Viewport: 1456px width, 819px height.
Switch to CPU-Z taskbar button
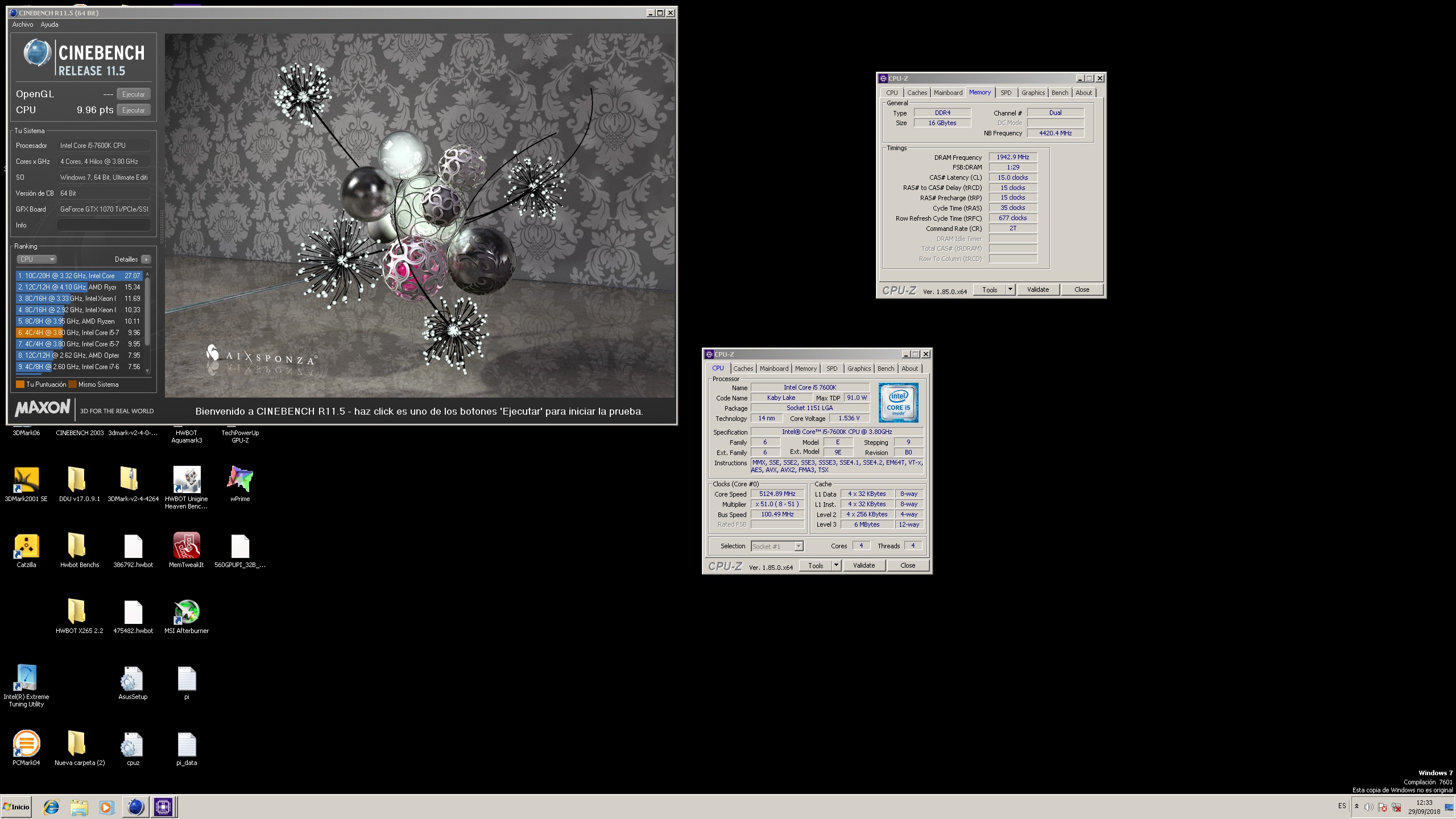[163, 806]
